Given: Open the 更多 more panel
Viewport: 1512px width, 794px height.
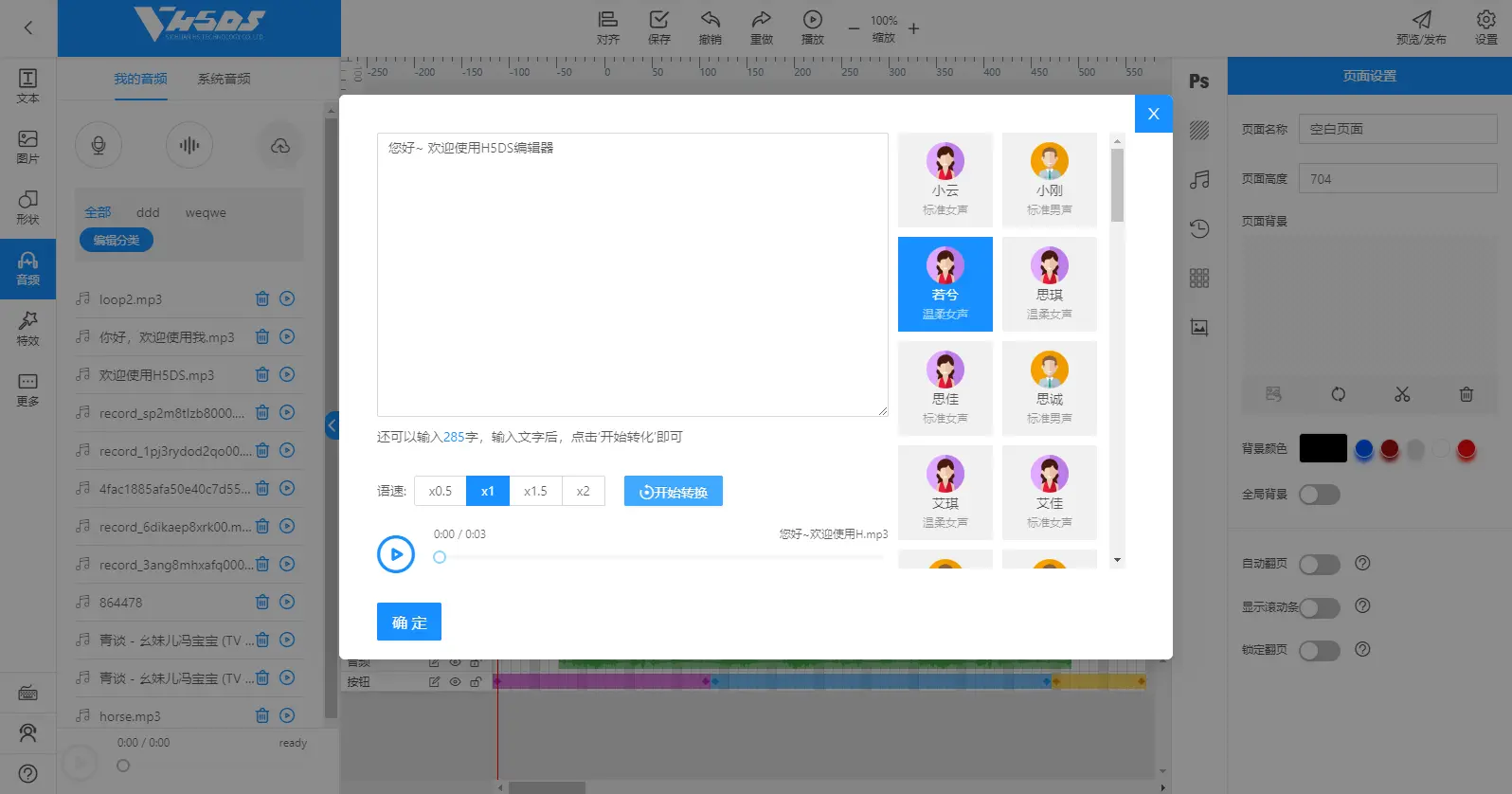Looking at the screenshot, I should 27,389.
